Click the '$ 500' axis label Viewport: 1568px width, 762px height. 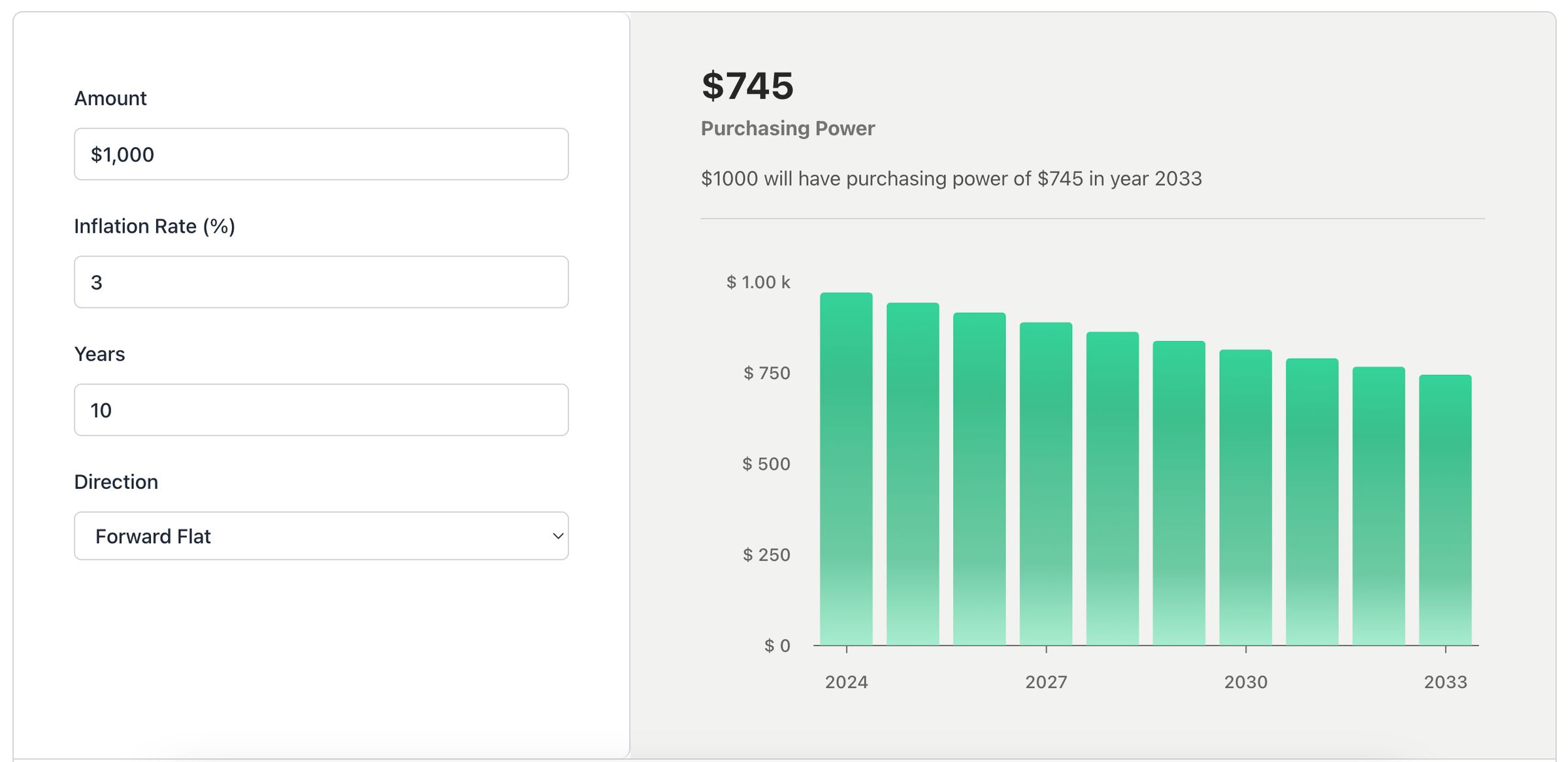point(766,464)
